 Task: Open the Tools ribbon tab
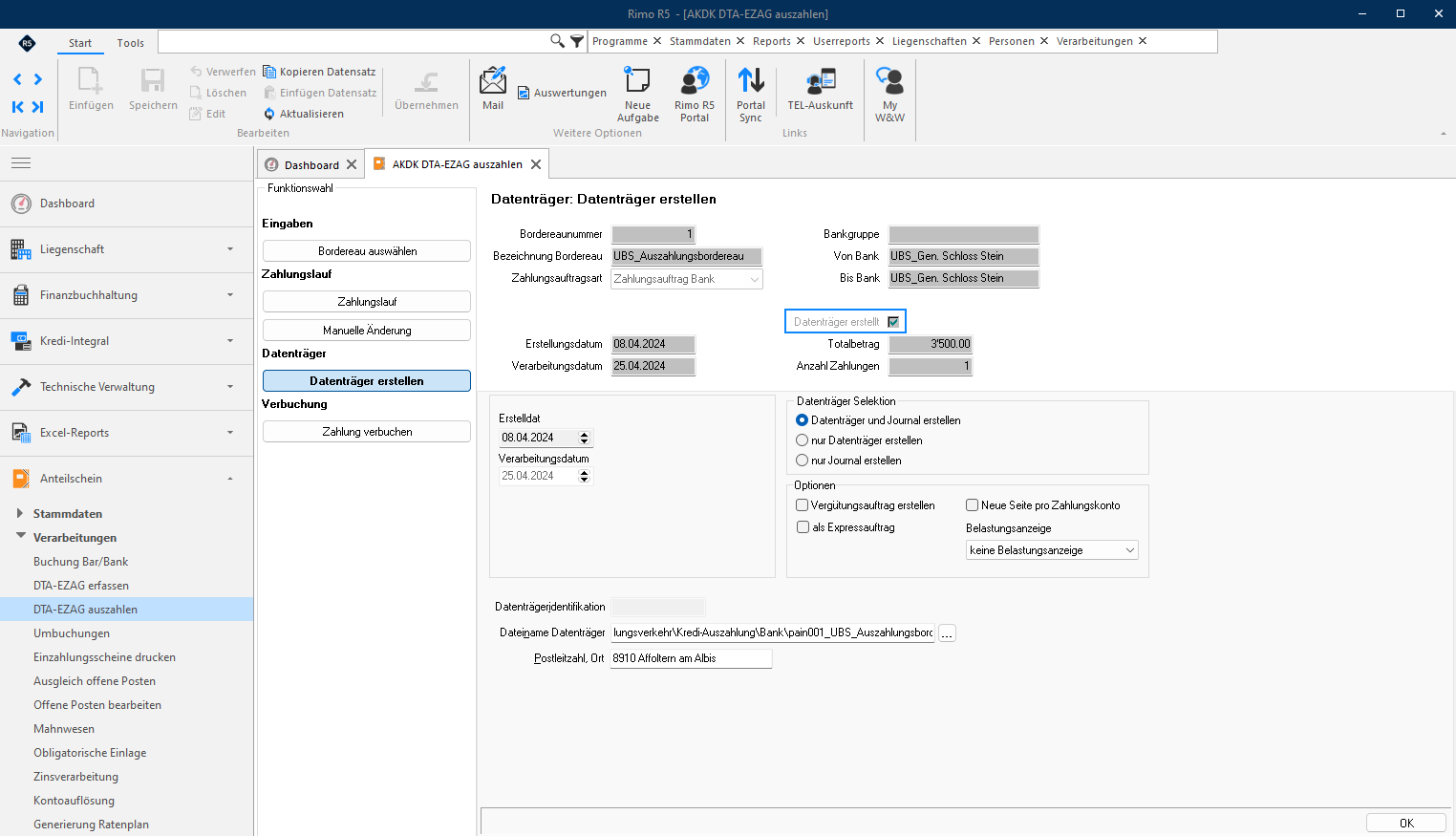pos(131,43)
